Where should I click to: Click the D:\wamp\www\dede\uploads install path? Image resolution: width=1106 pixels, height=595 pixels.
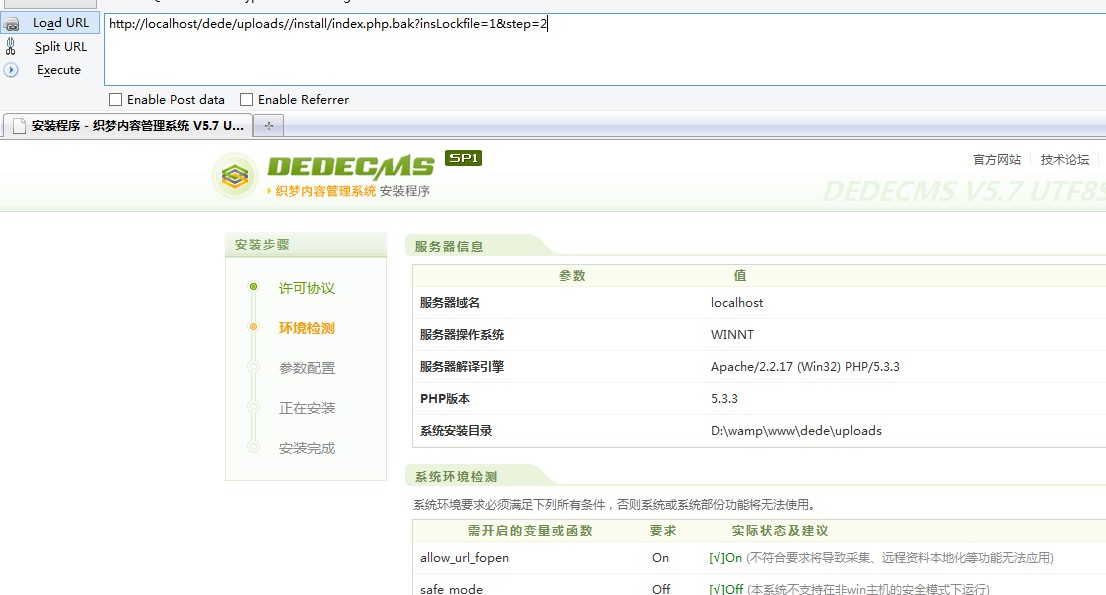pyautogui.click(x=796, y=431)
